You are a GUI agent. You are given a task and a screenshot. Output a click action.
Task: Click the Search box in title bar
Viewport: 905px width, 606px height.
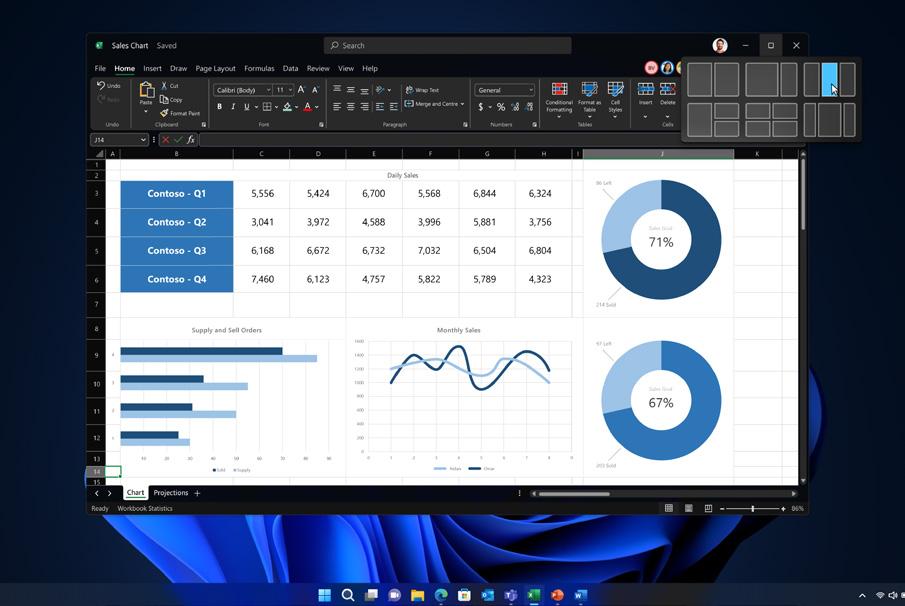[448, 45]
